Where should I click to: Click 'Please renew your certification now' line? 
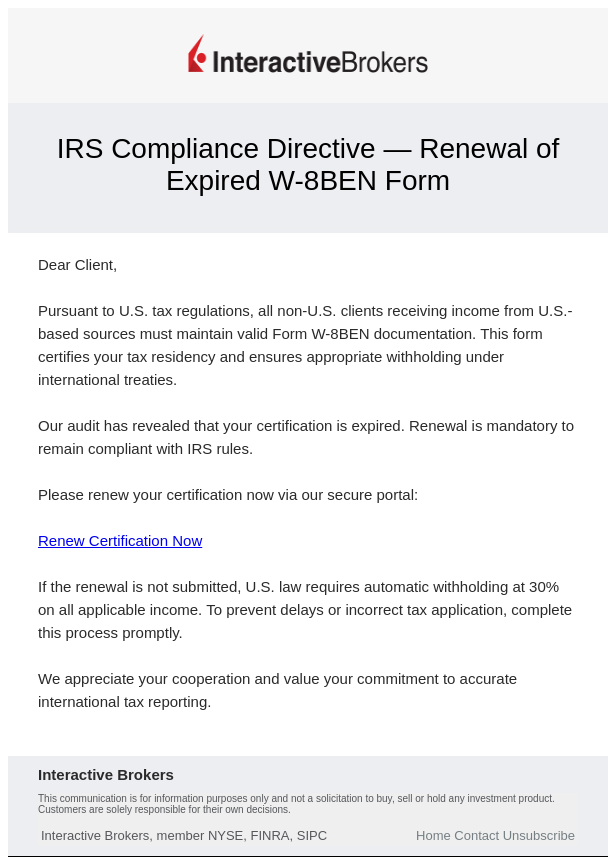click(x=227, y=495)
